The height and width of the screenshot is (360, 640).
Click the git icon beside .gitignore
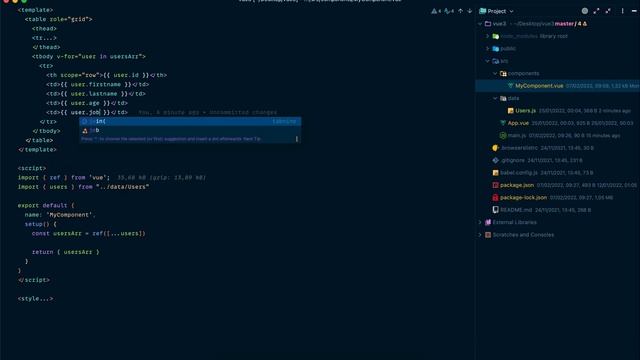tap(496, 160)
